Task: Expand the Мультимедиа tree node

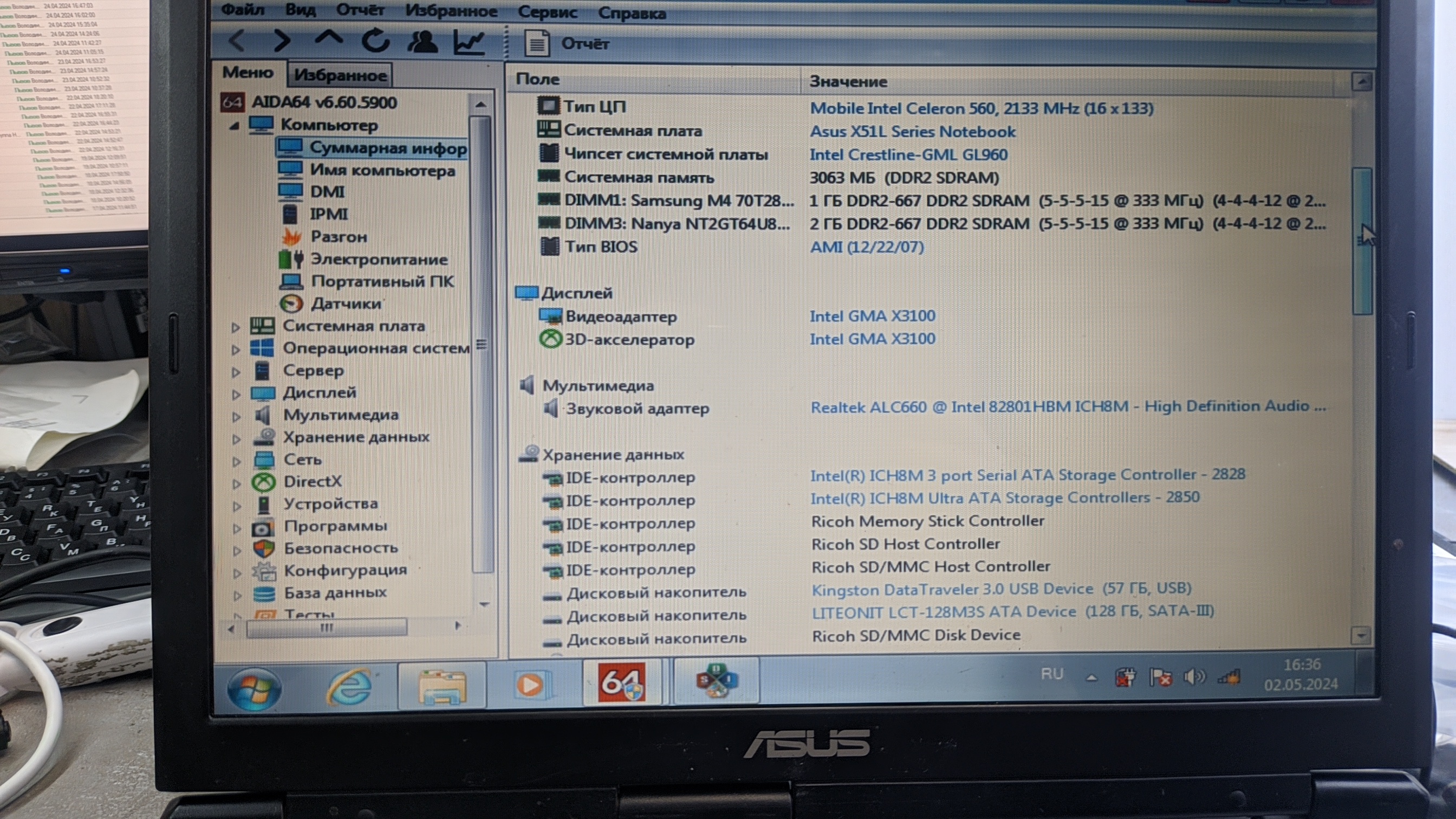Action: 236,417
